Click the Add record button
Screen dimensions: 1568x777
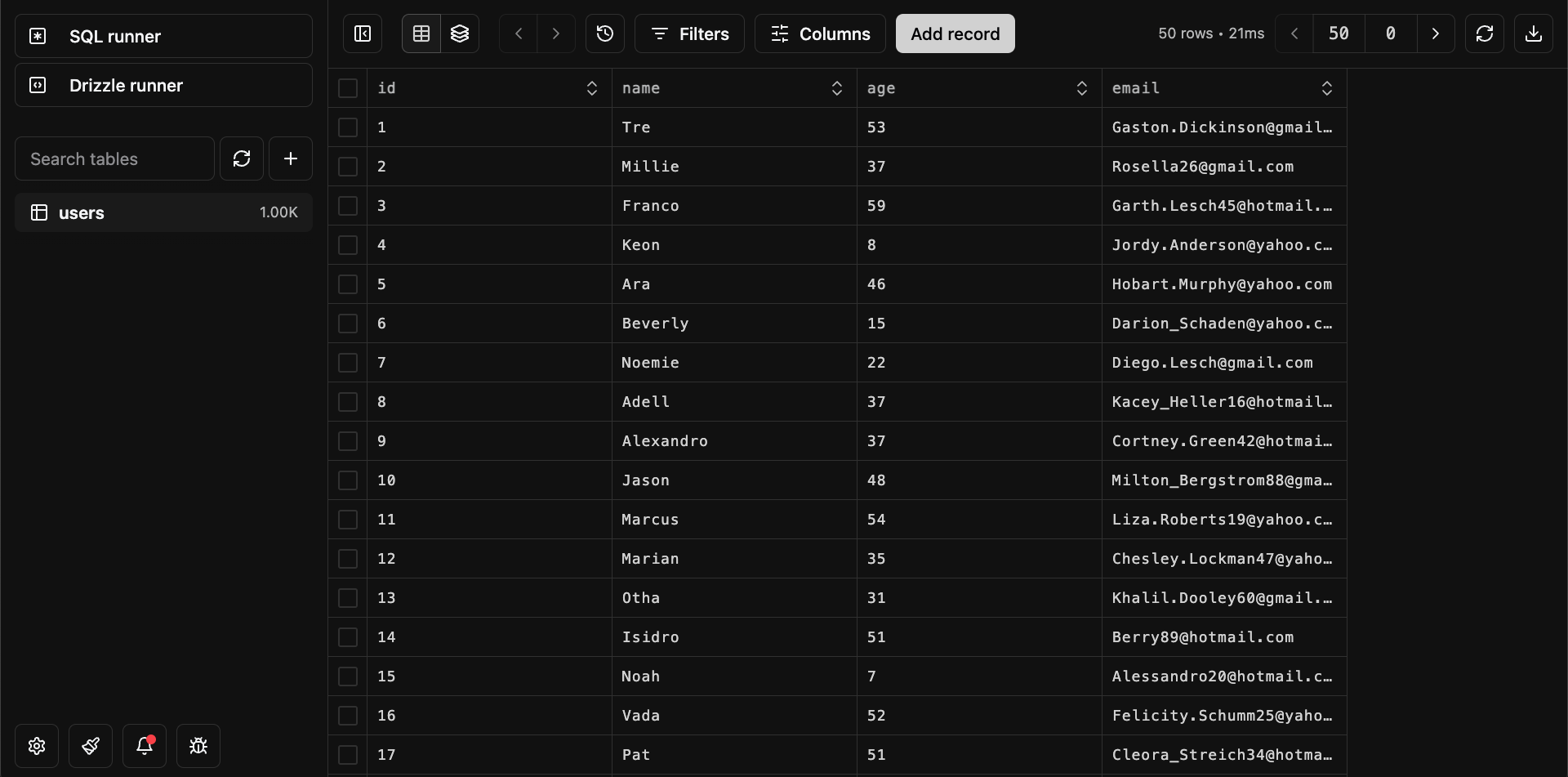click(955, 33)
